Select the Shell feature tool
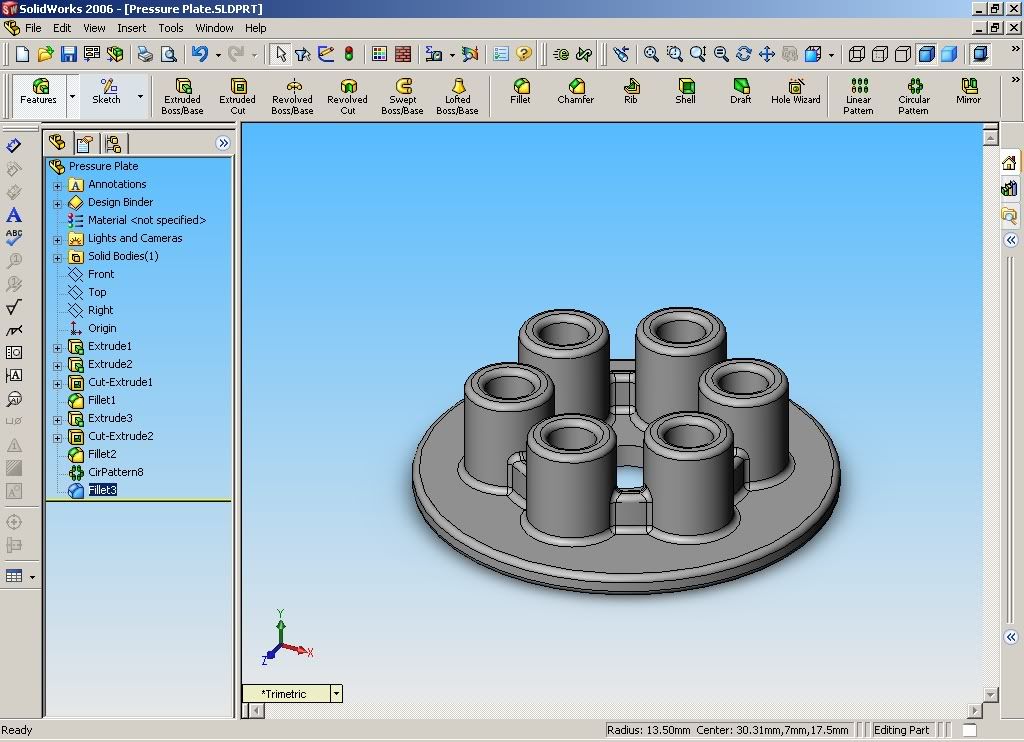The width and height of the screenshot is (1024, 742). (x=685, y=92)
